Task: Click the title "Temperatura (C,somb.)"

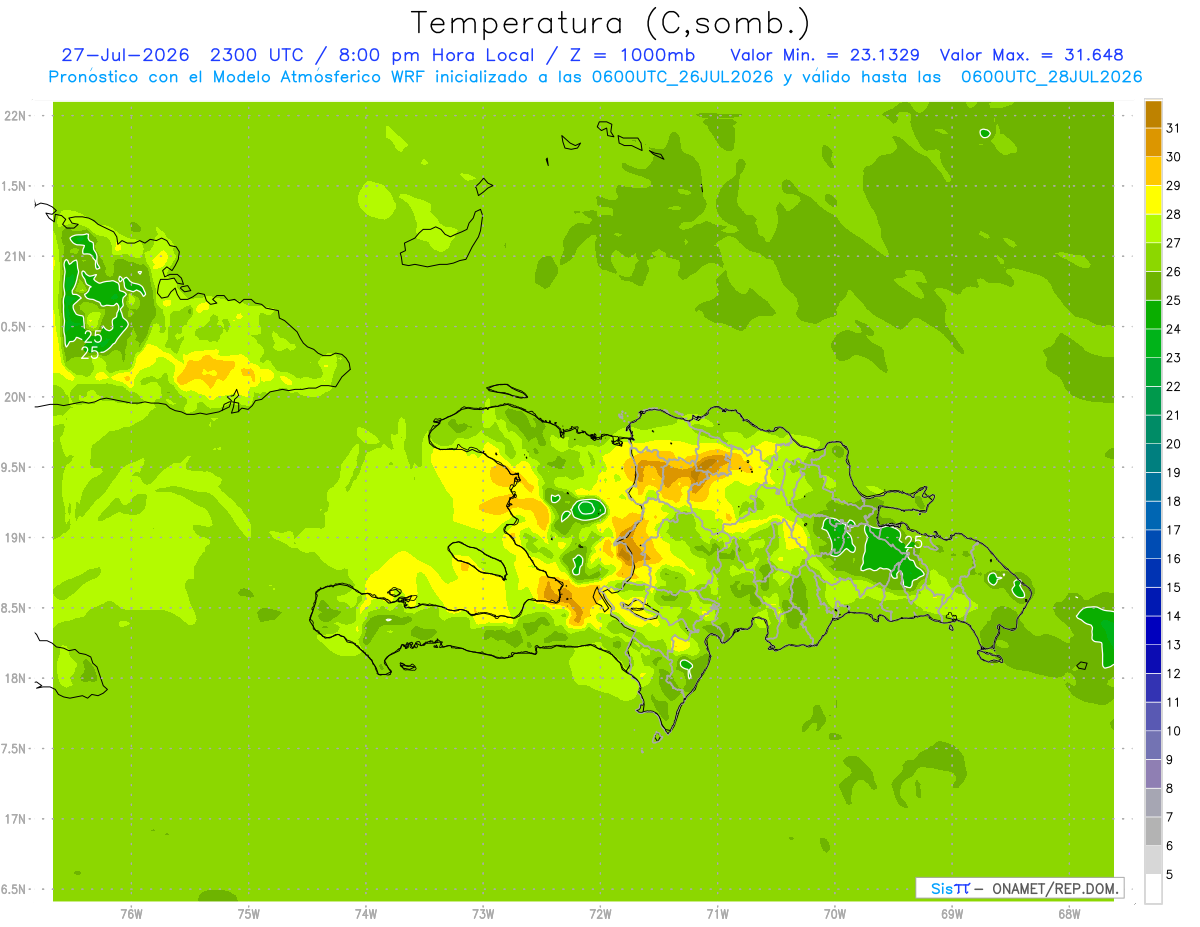Action: click(x=612, y=23)
